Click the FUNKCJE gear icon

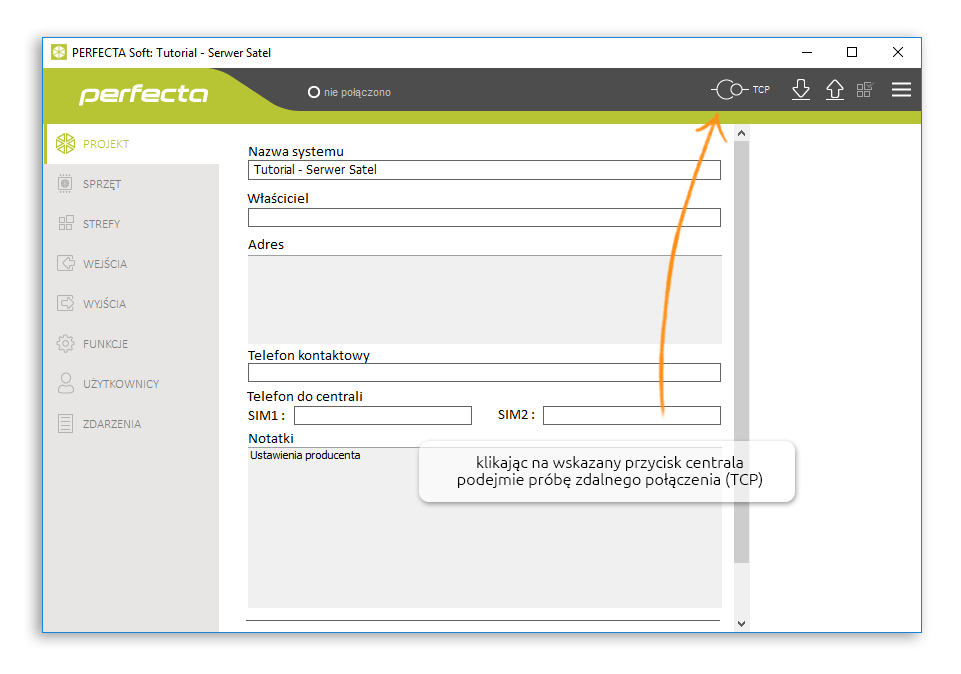tap(66, 343)
